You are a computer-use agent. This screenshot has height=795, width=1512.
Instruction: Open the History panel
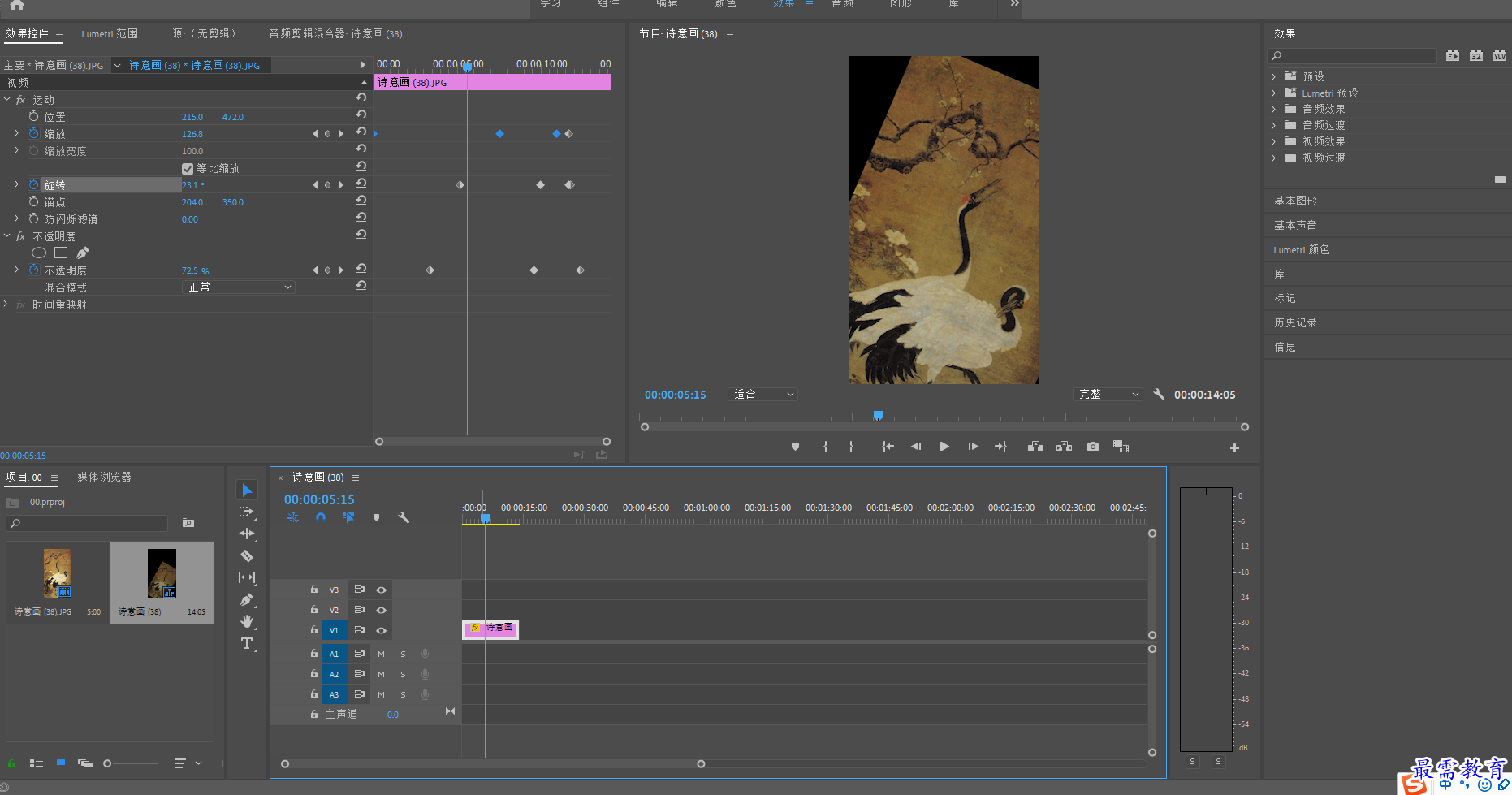(x=1295, y=322)
